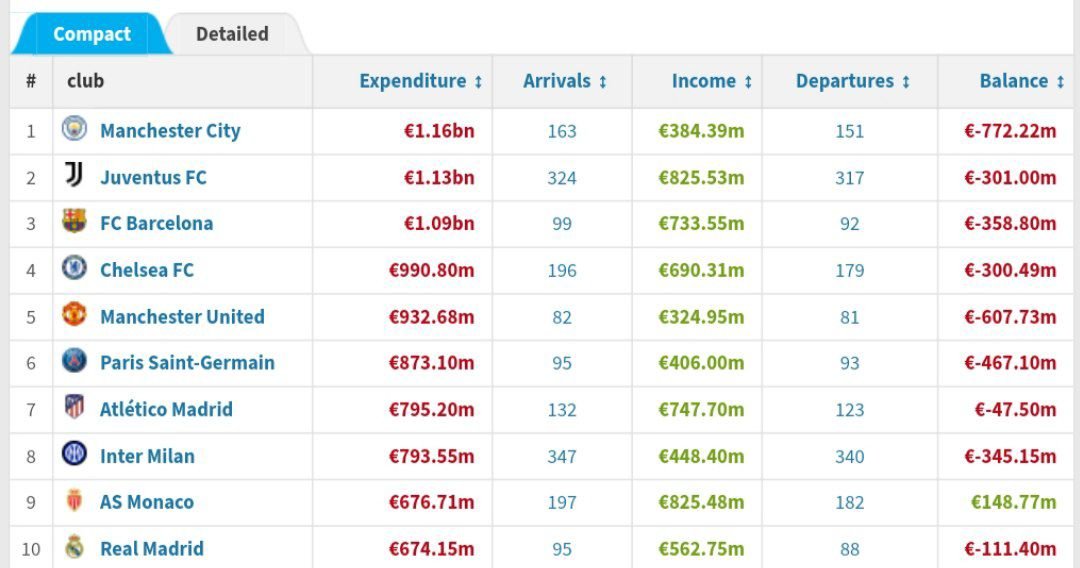1080x568 pixels.
Task: Open the Real Madrid club link
Action: [151, 548]
